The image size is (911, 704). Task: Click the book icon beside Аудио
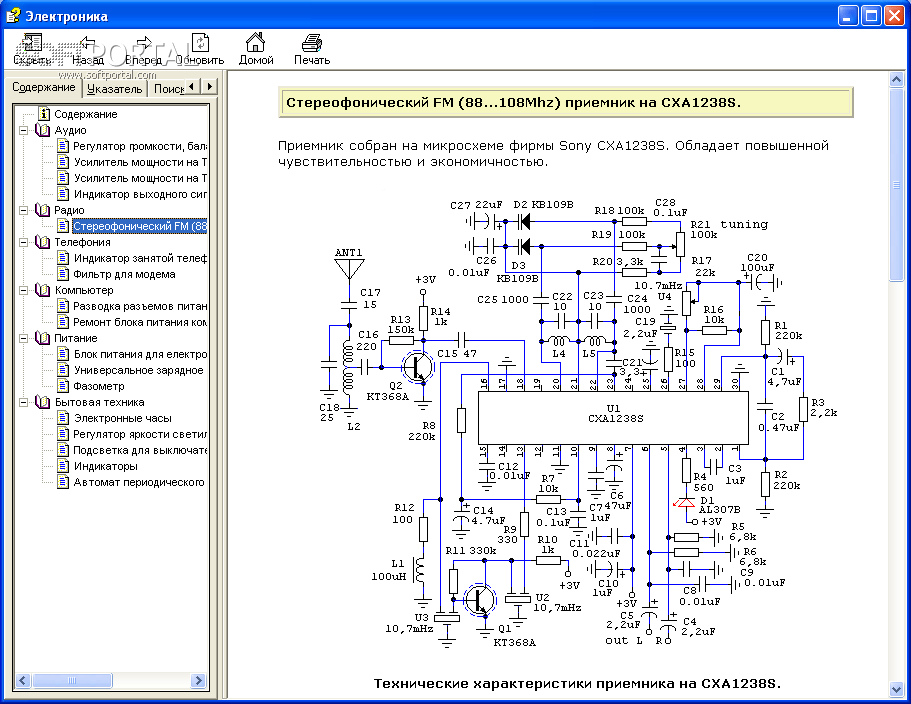42,130
